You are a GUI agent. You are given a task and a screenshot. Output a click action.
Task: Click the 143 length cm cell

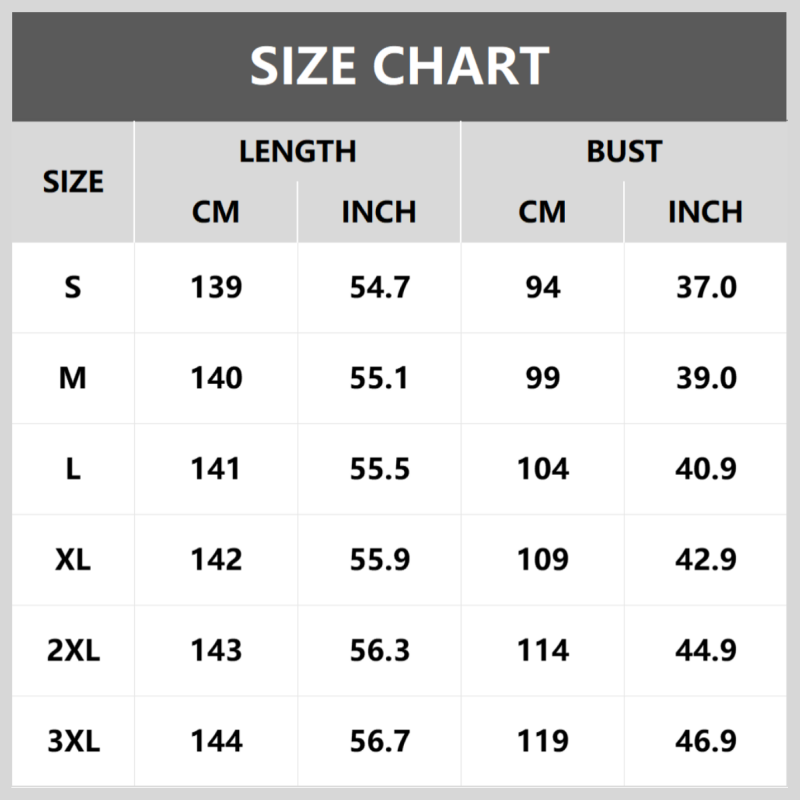tap(216, 650)
